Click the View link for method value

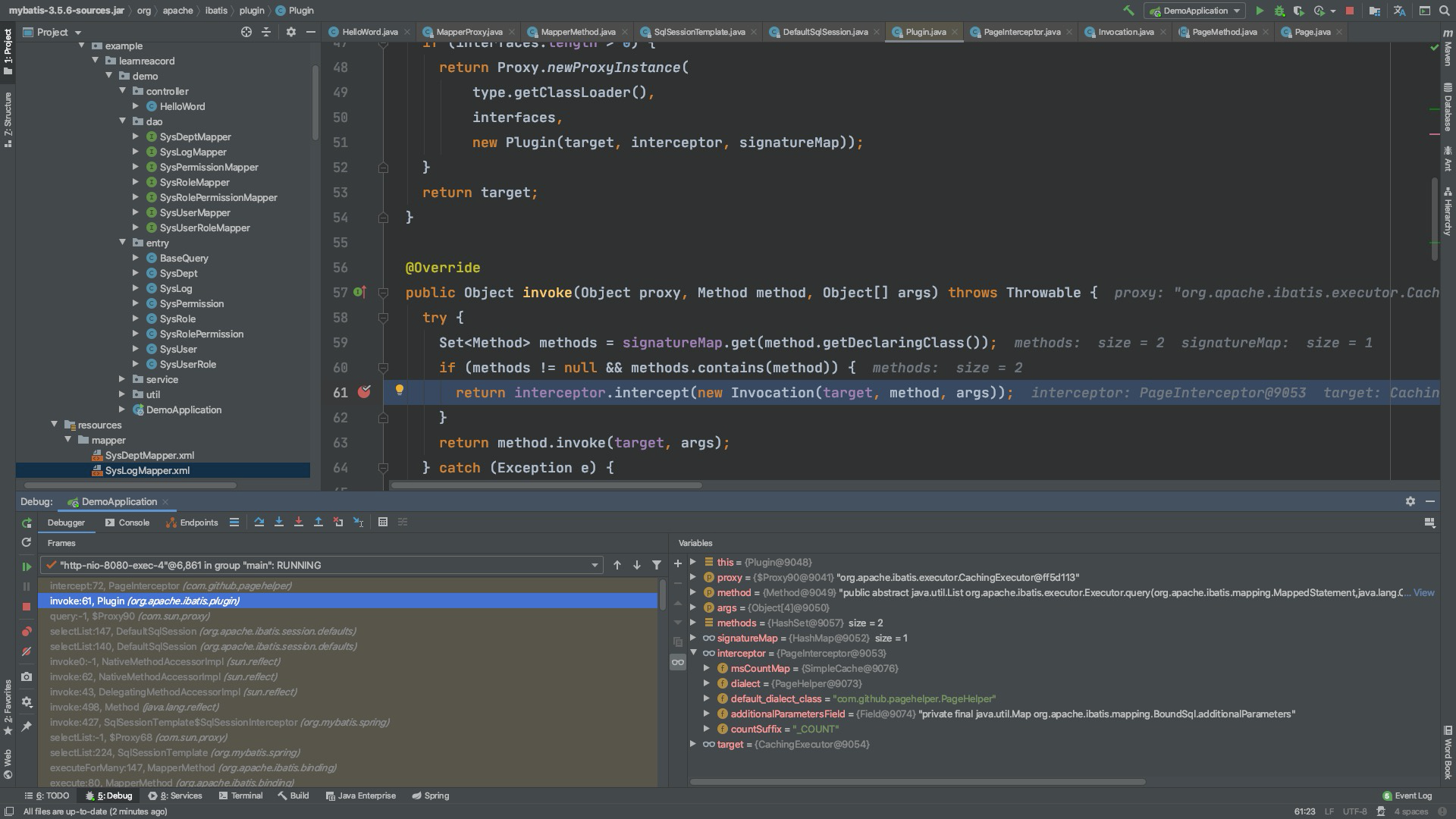pos(1423,592)
